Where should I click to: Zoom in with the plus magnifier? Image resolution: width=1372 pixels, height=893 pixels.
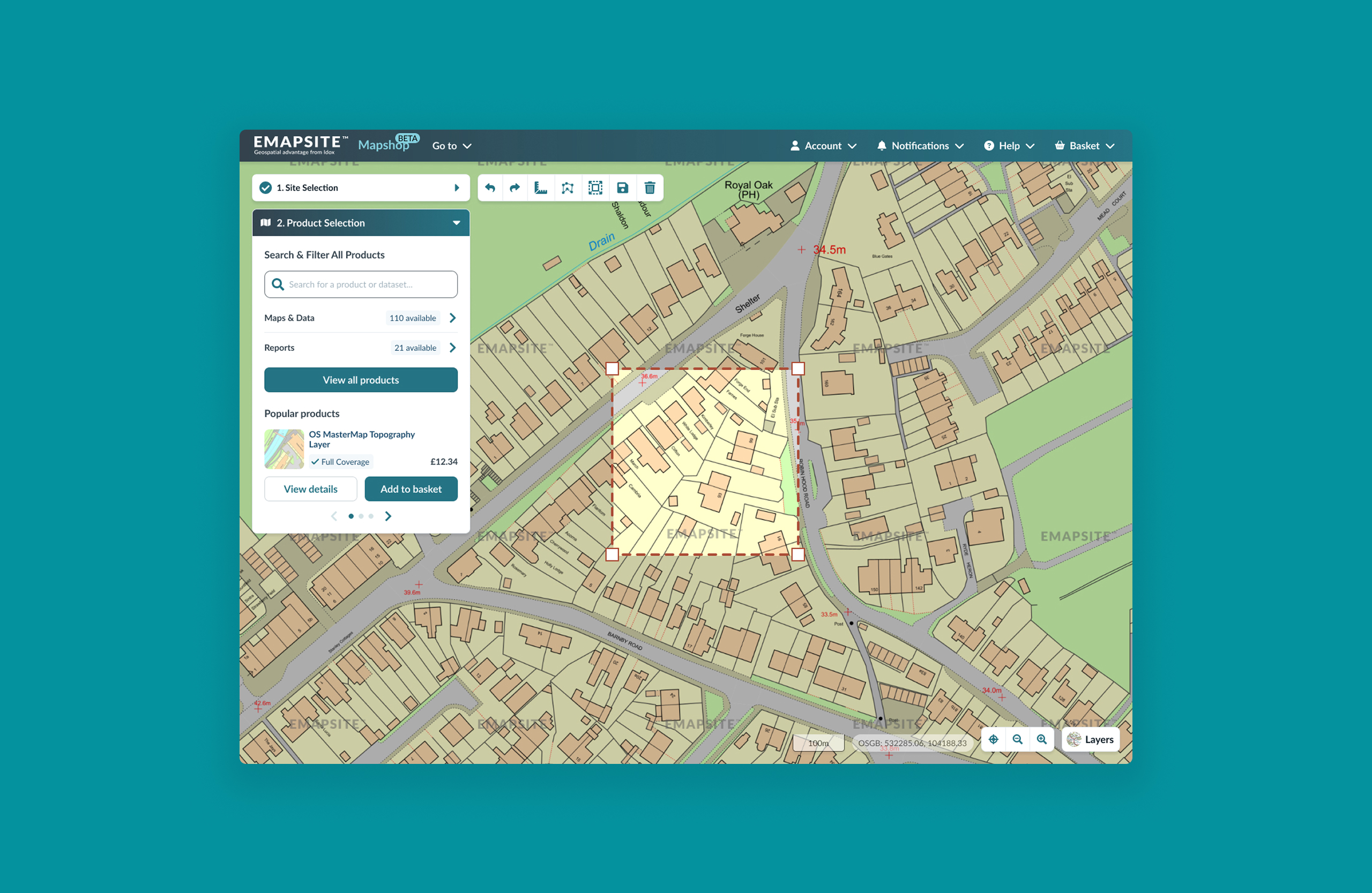1042,739
